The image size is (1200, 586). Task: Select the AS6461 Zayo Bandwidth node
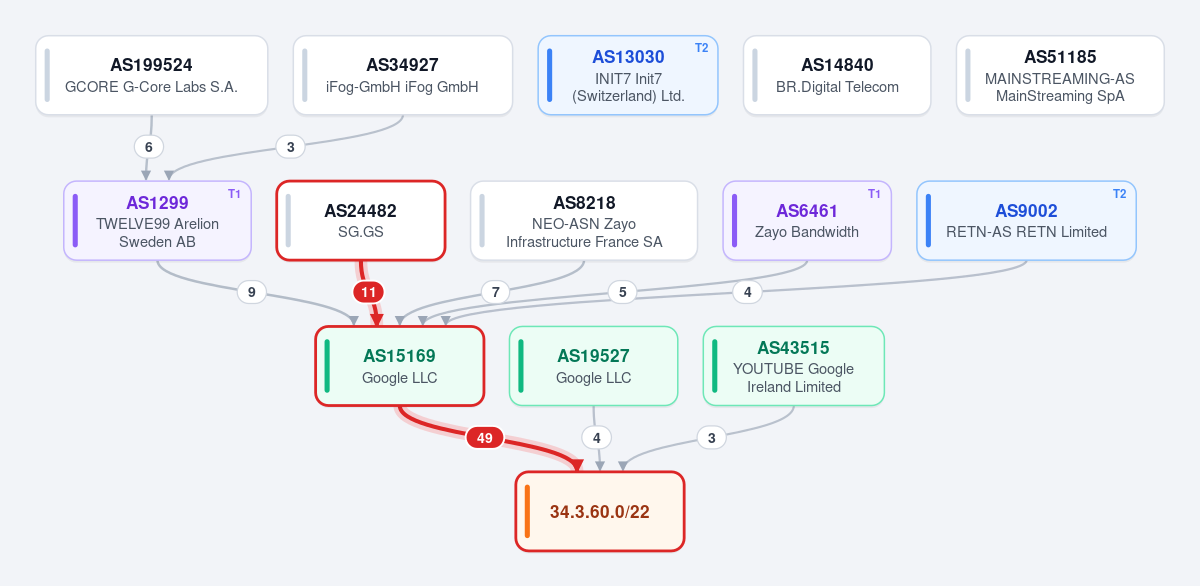(x=807, y=221)
